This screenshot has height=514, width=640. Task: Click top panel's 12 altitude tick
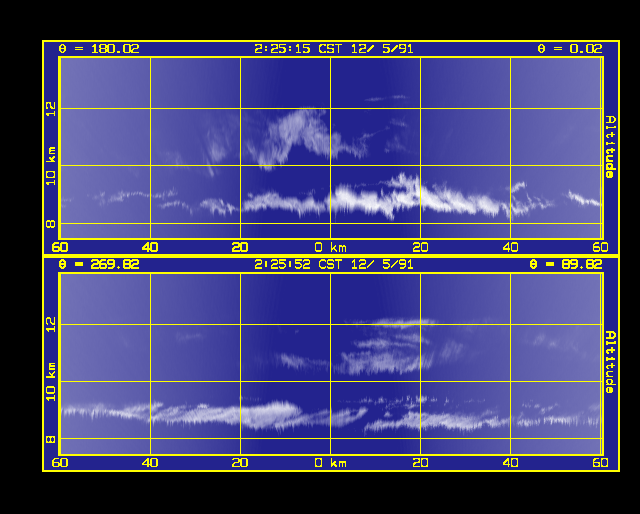51,109
